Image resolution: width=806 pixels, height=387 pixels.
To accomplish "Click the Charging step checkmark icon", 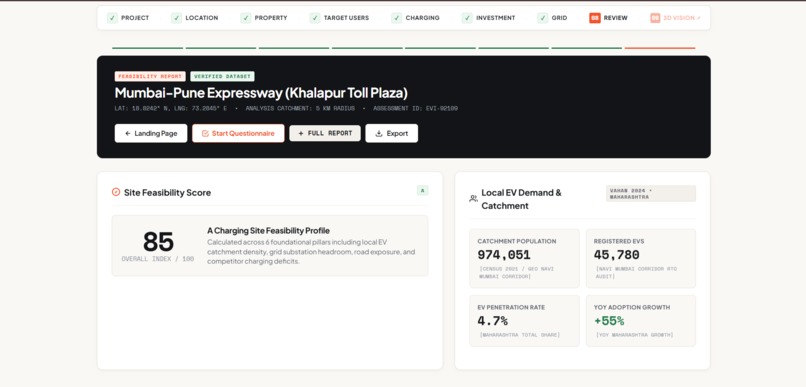I will coord(396,18).
